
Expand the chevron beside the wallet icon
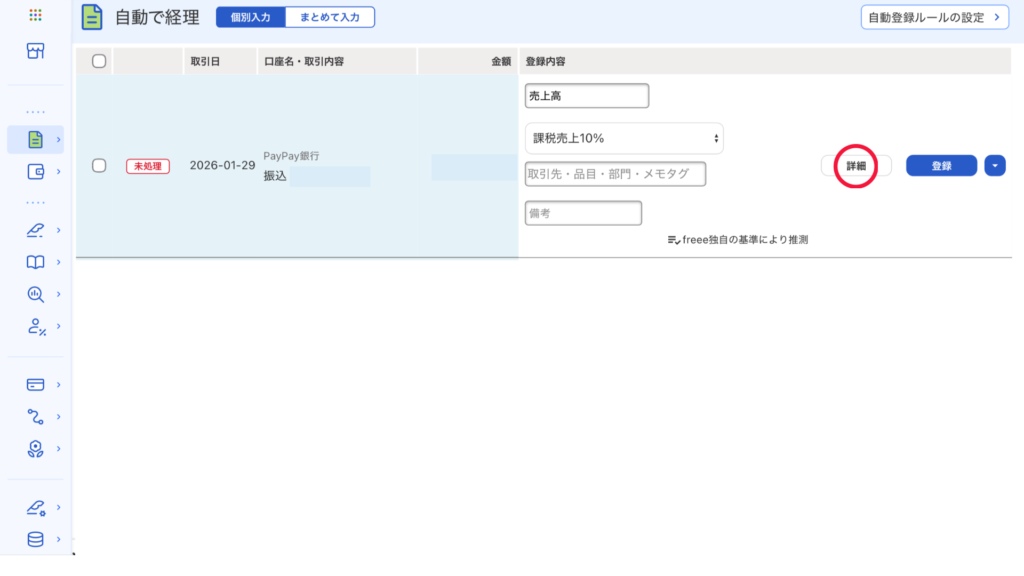tap(59, 171)
